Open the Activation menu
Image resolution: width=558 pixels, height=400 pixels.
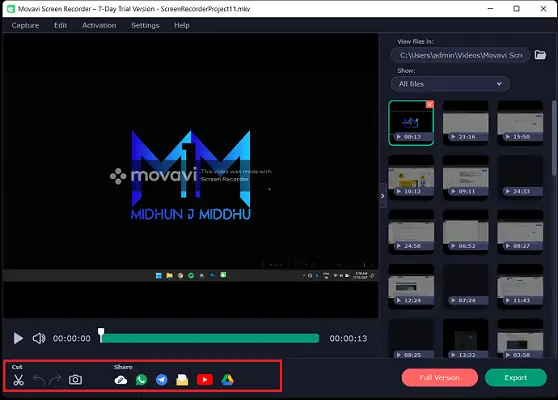(99, 25)
